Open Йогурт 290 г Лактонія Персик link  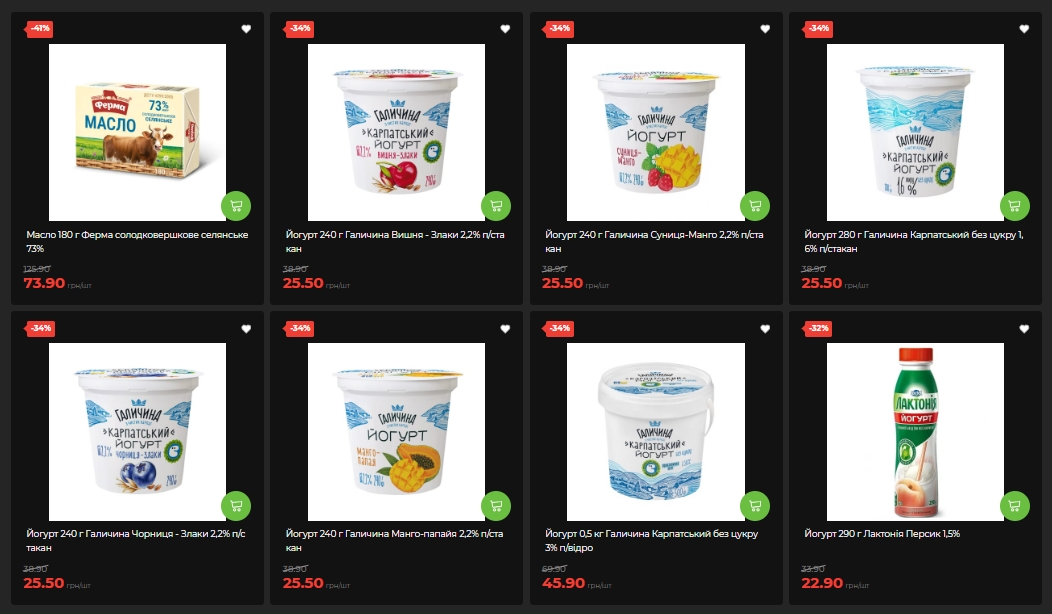coord(882,534)
